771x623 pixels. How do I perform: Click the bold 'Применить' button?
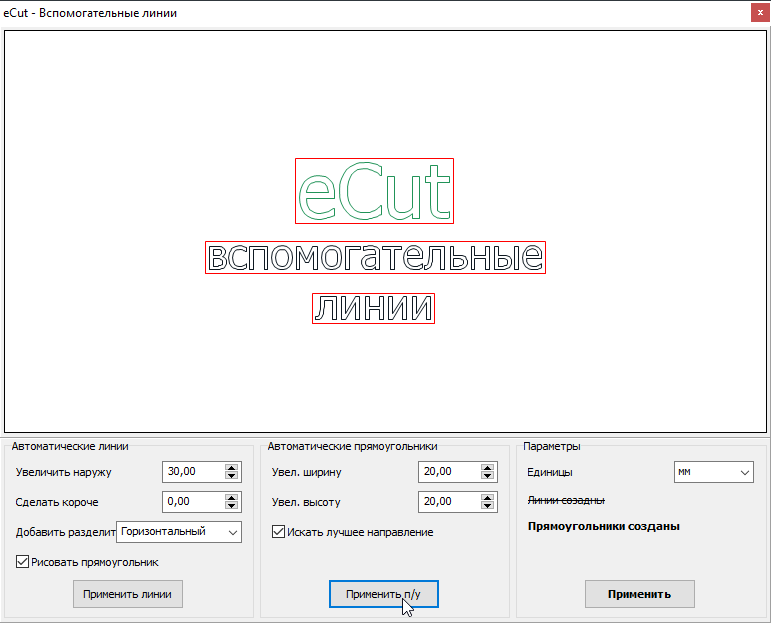tap(640, 594)
